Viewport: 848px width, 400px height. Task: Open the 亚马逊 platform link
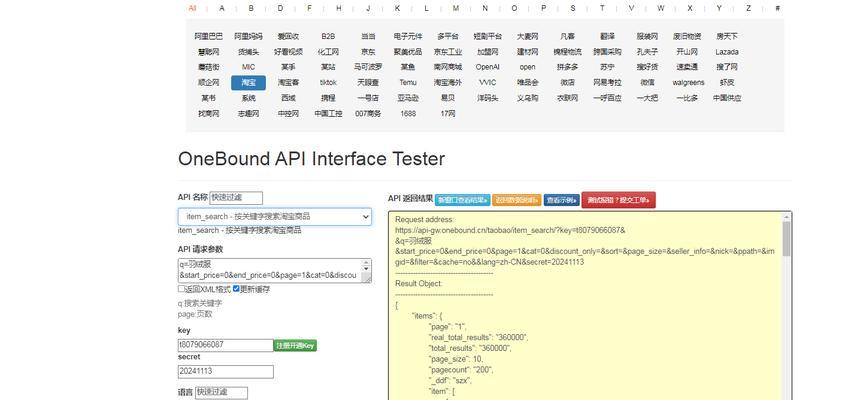click(408, 98)
